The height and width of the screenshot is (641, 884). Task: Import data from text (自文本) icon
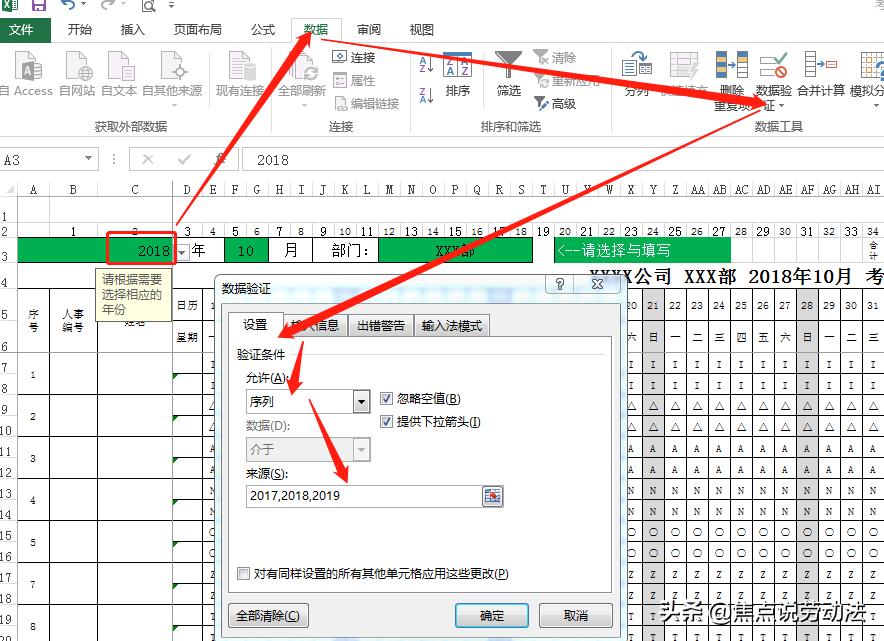(120, 65)
